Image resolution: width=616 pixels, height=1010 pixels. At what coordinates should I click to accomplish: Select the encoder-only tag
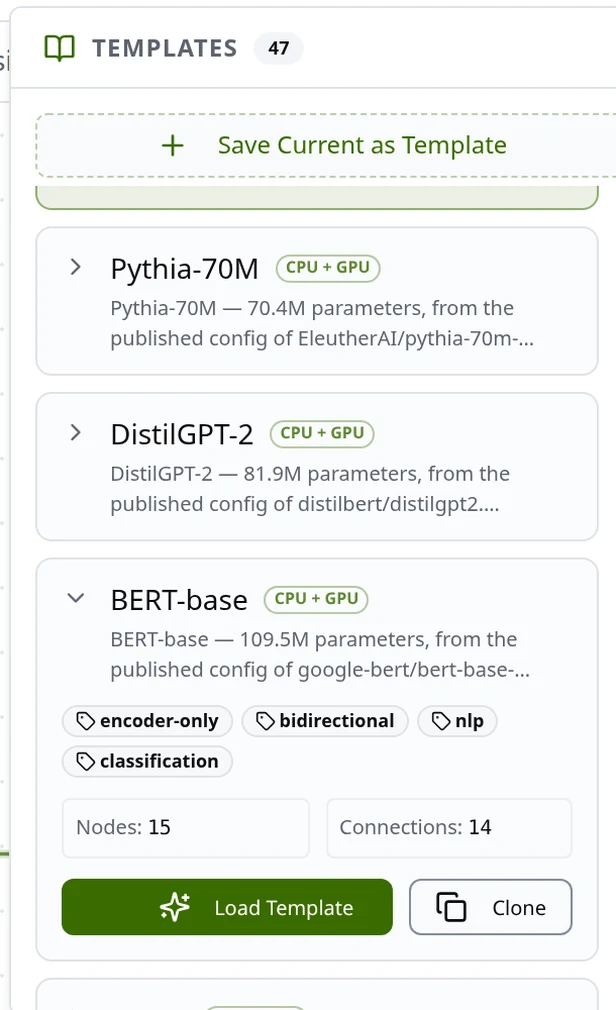click(147, 721)
